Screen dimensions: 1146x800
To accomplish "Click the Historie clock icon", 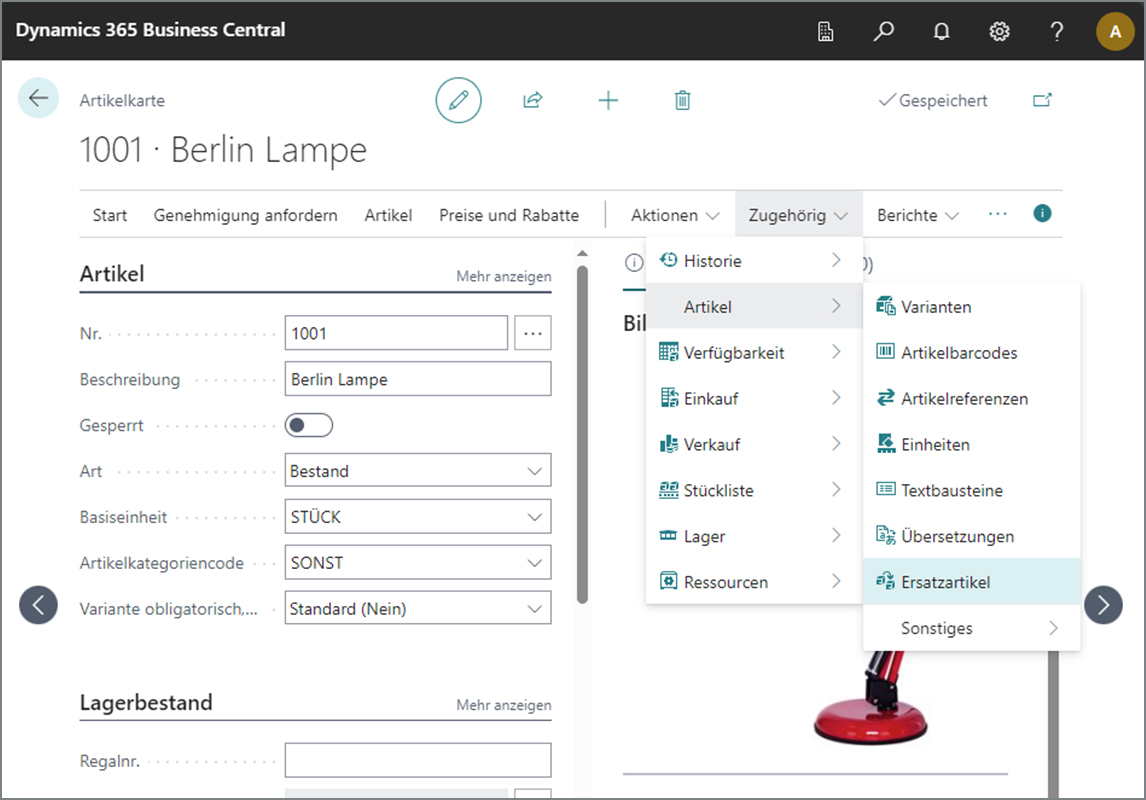I will pyautogui.click(x=668, y=260).
